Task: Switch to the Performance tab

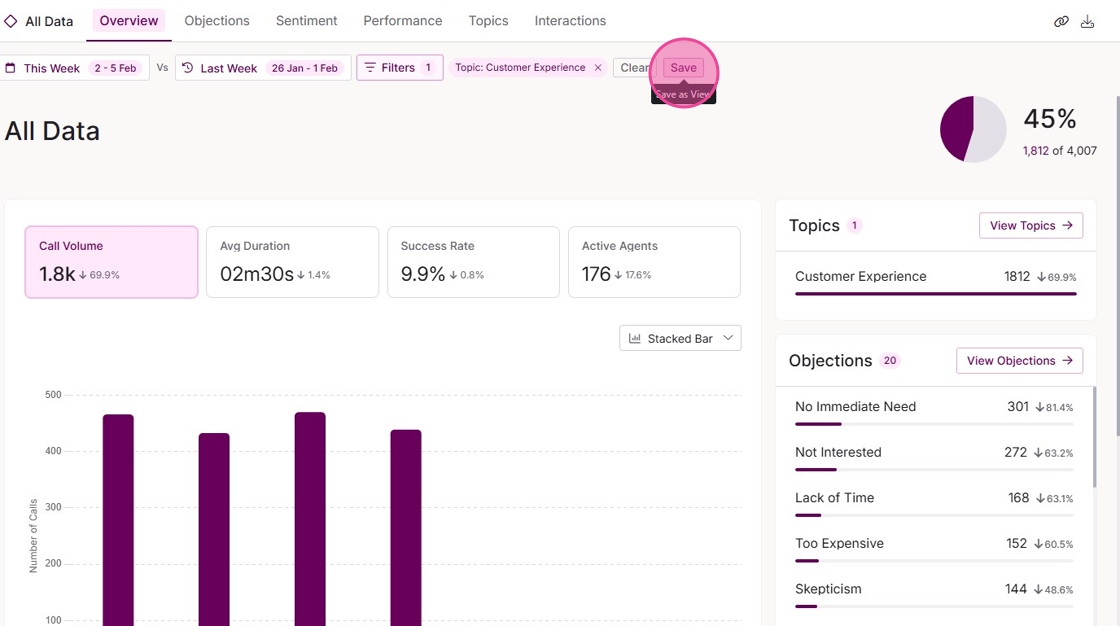Action: [403, 21]
